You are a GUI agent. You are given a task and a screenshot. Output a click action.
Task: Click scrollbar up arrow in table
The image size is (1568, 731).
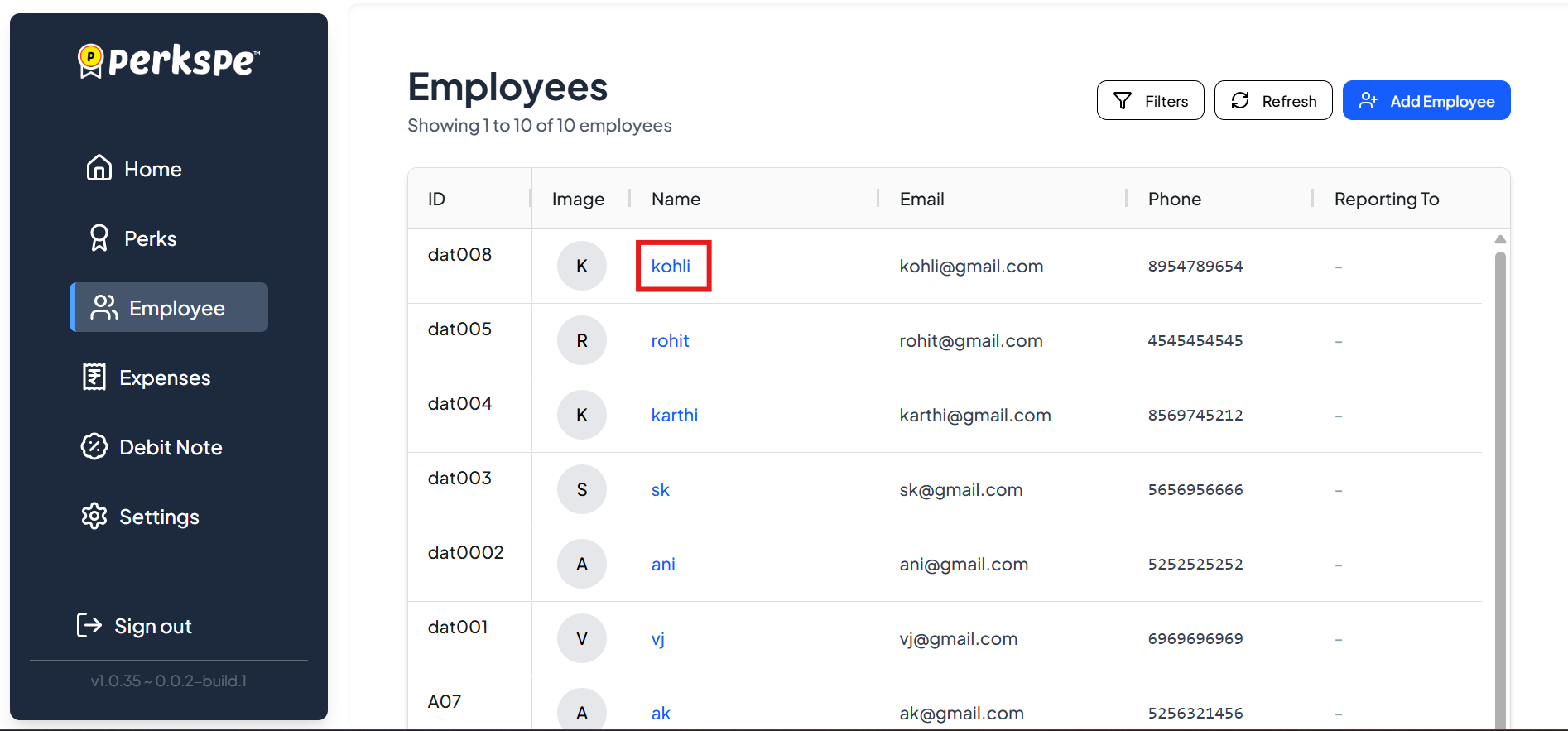(1500, 239)
